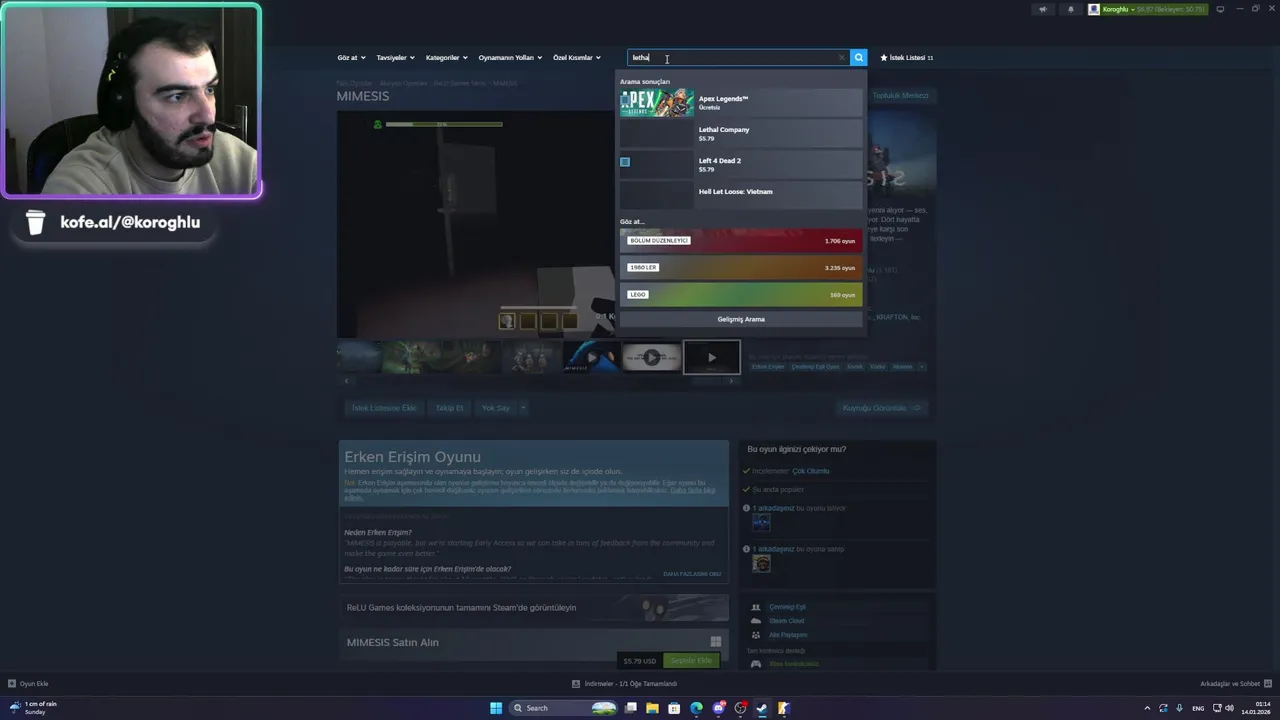Open the Koroghlu account dropdown
Viewport: 1280px width, 720px height.
pyautogui.click(x=1148, y=9)
